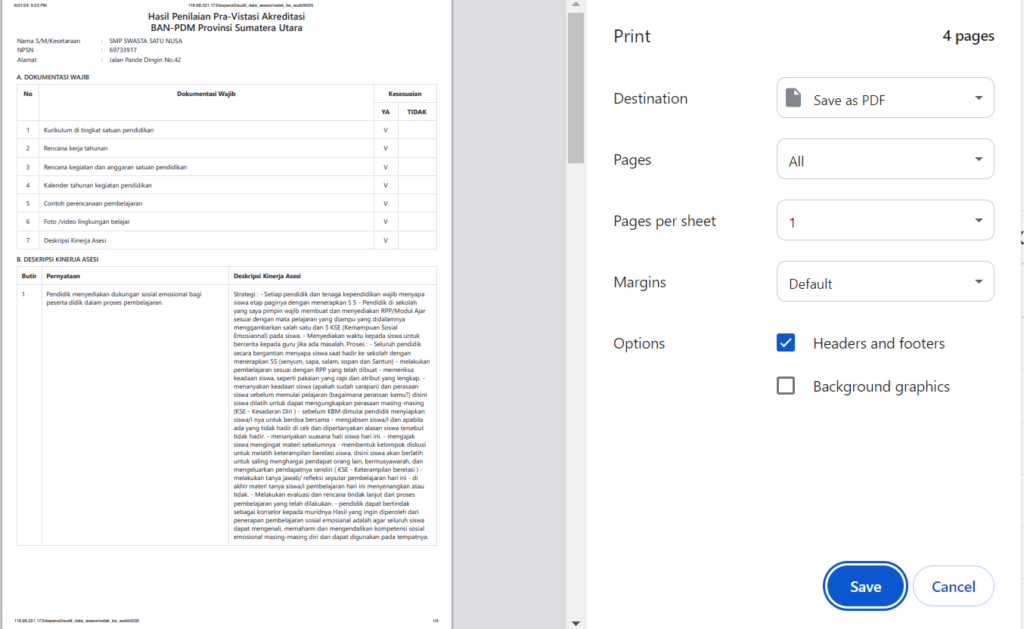1024x629 pixels.
Task: Click the 'Headers and footers' label text
Action: 878,343
